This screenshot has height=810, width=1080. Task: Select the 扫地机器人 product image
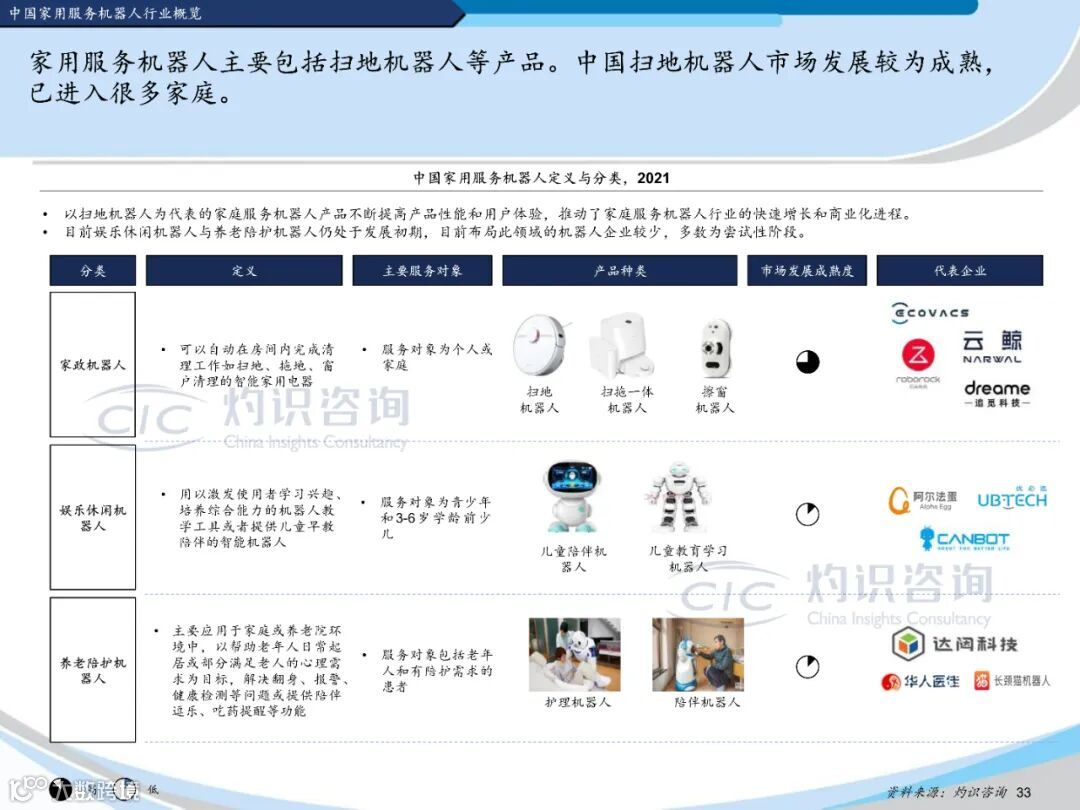point(541,346)
